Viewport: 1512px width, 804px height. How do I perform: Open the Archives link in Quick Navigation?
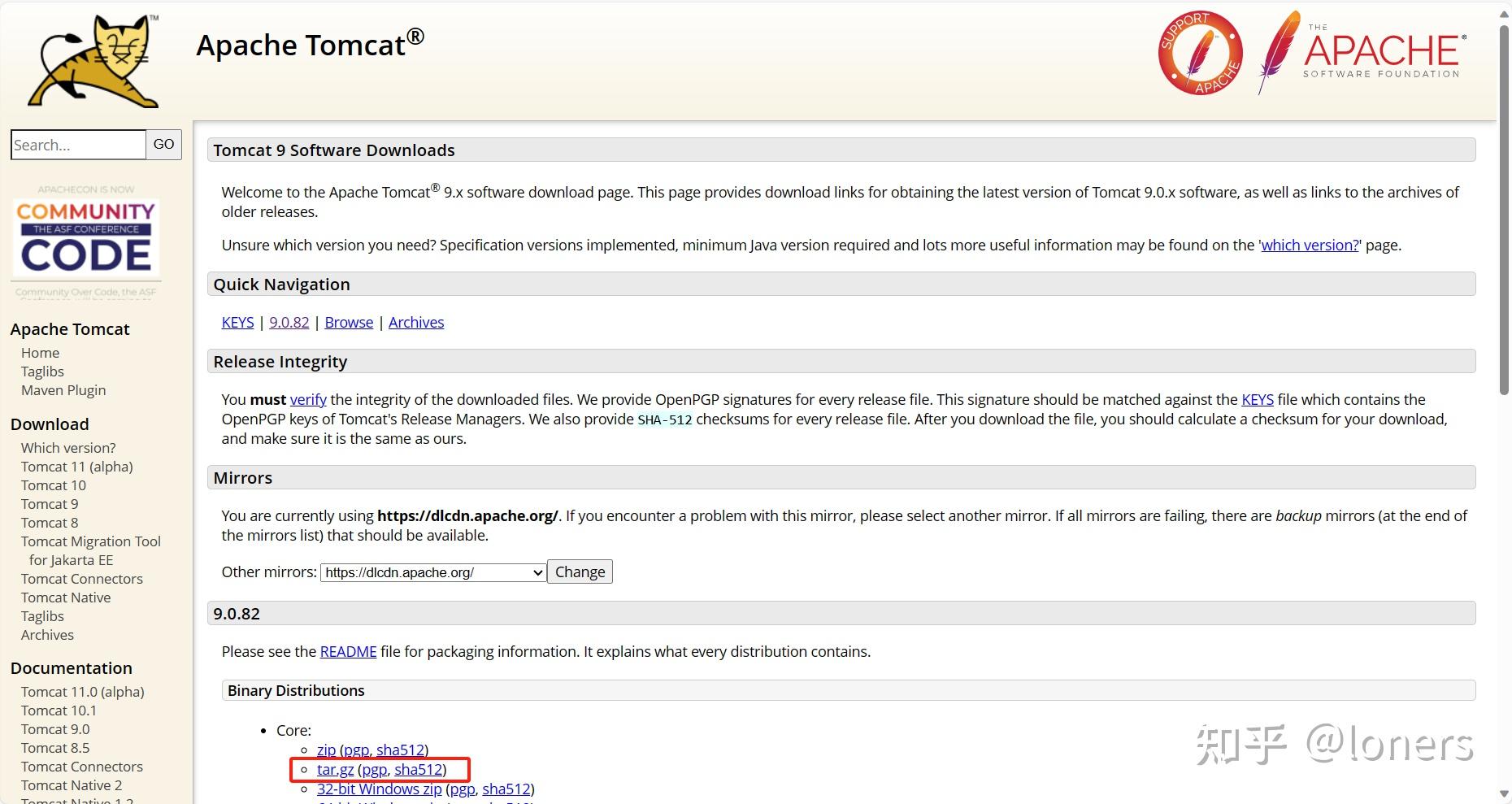tap(416, 323)
